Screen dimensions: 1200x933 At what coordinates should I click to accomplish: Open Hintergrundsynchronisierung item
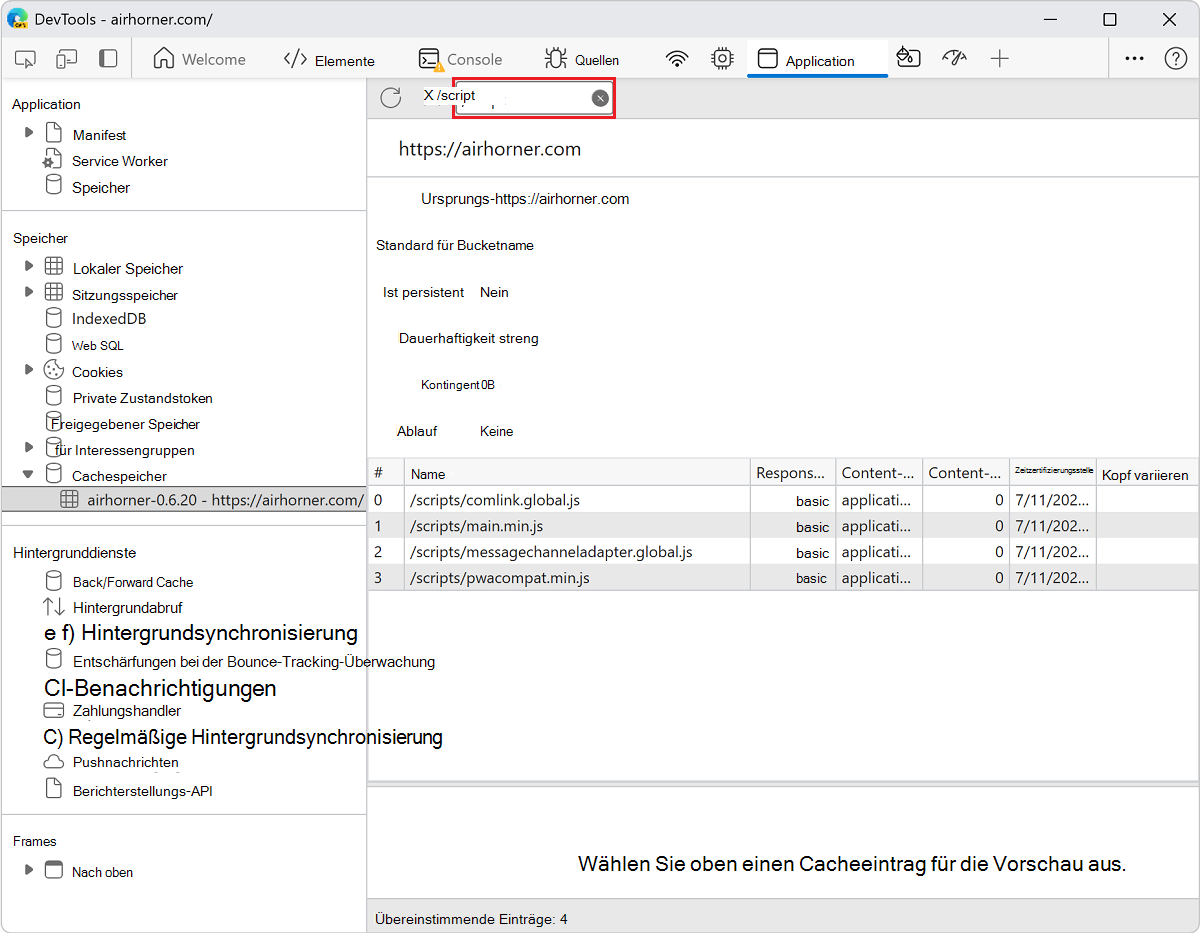(x=201, y=633)
